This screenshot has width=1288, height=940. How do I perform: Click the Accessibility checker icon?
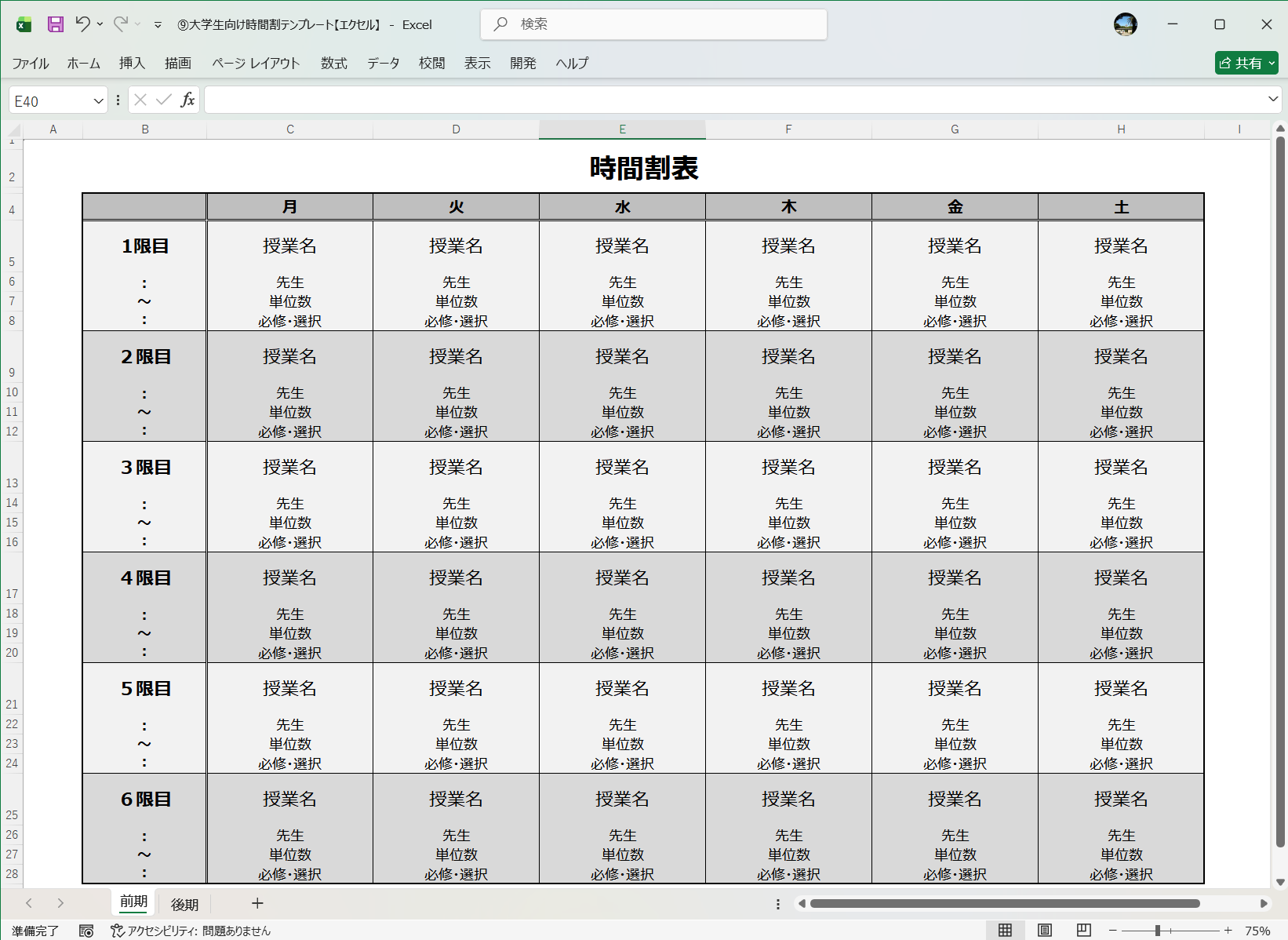[116, 931]
